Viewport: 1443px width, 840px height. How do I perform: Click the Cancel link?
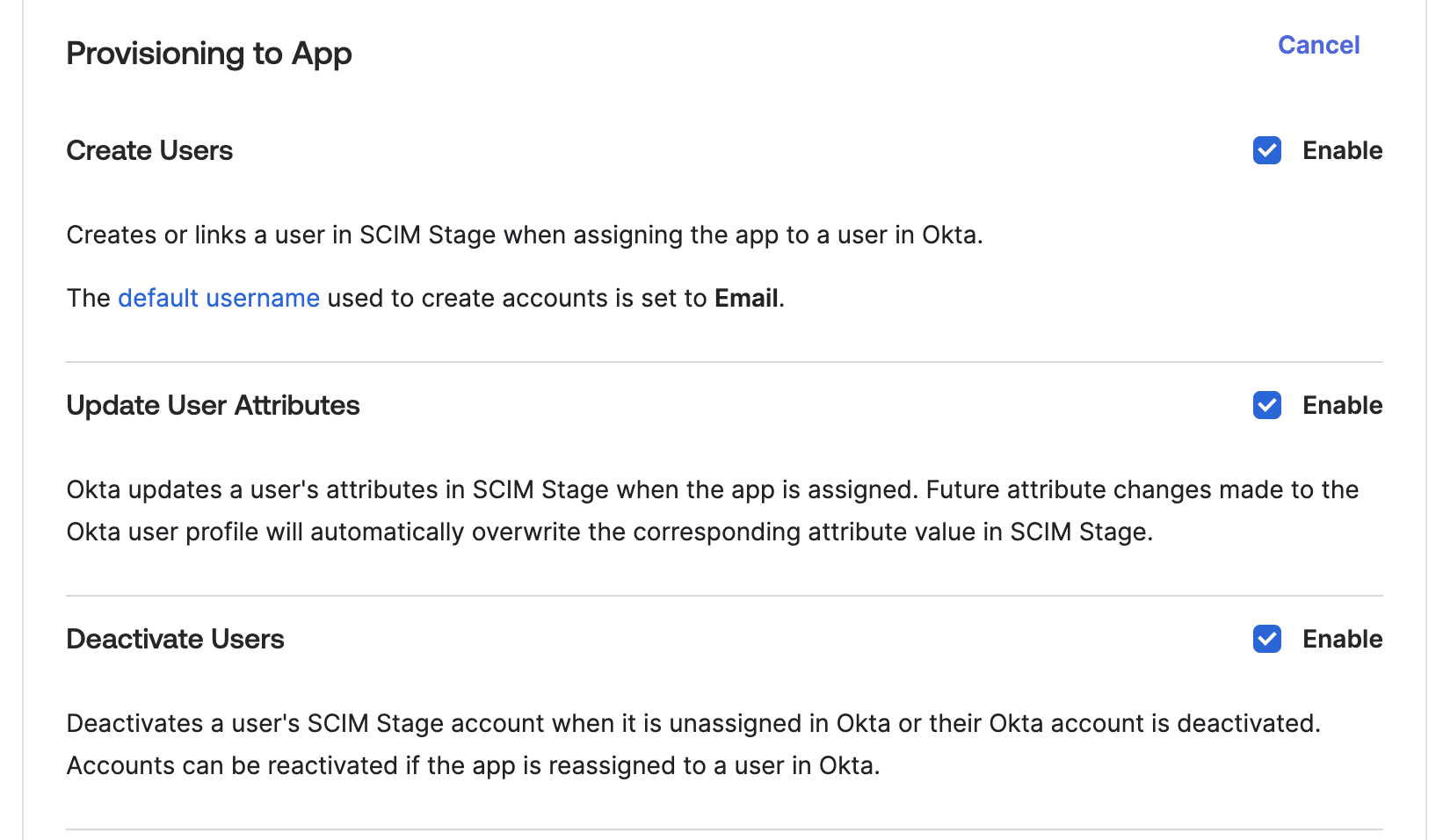[x=1318, y=45]
